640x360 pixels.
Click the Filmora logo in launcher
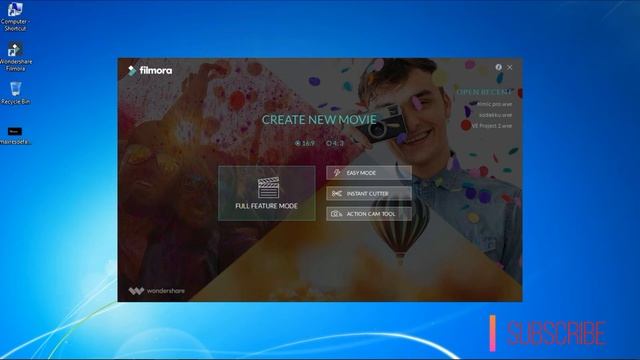click(x=150, y=71)
